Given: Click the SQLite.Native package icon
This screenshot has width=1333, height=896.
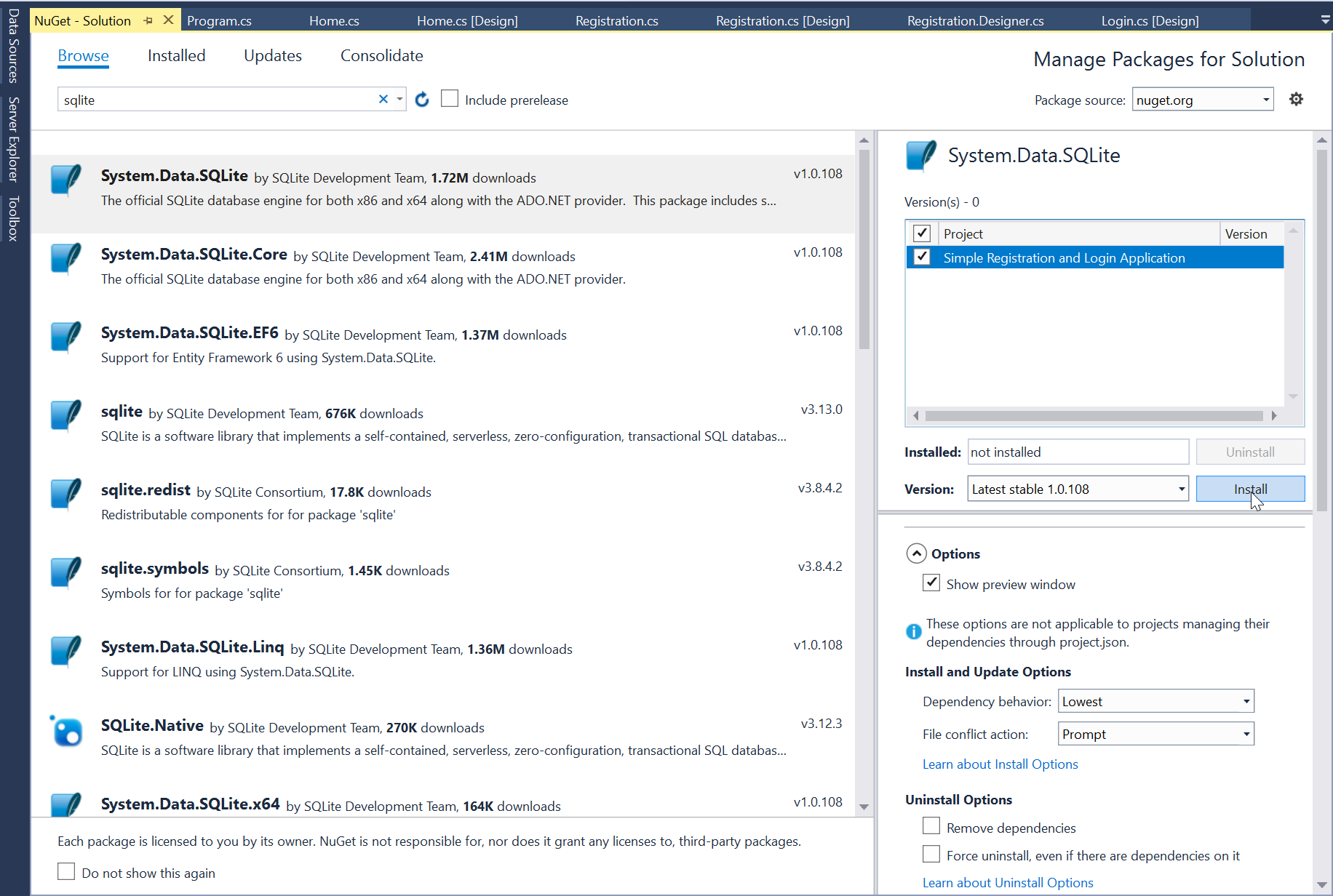Looking at the screenshot, I should point(66,731).
